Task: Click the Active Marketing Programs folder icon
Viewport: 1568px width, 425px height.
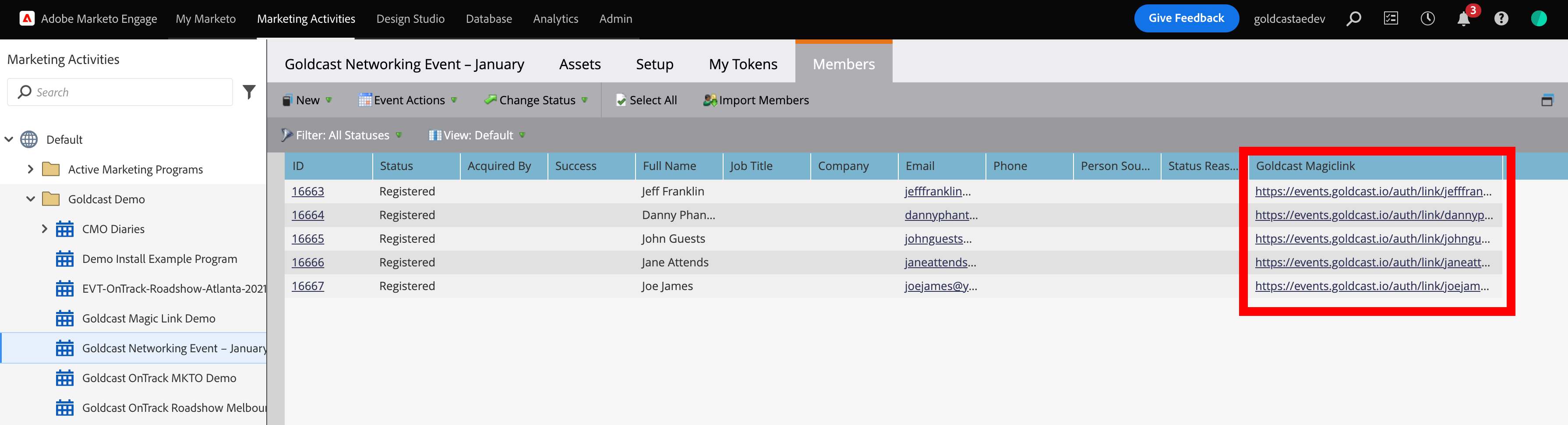Action: (50, 169)
